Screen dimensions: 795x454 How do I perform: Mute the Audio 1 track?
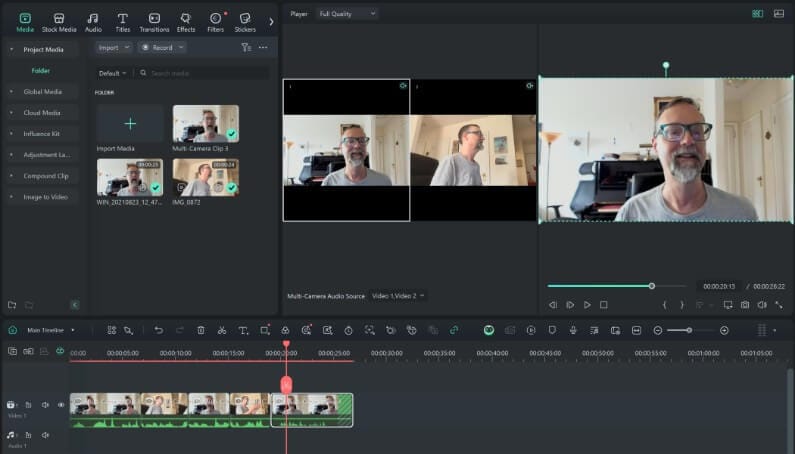[x=45, y=435]
